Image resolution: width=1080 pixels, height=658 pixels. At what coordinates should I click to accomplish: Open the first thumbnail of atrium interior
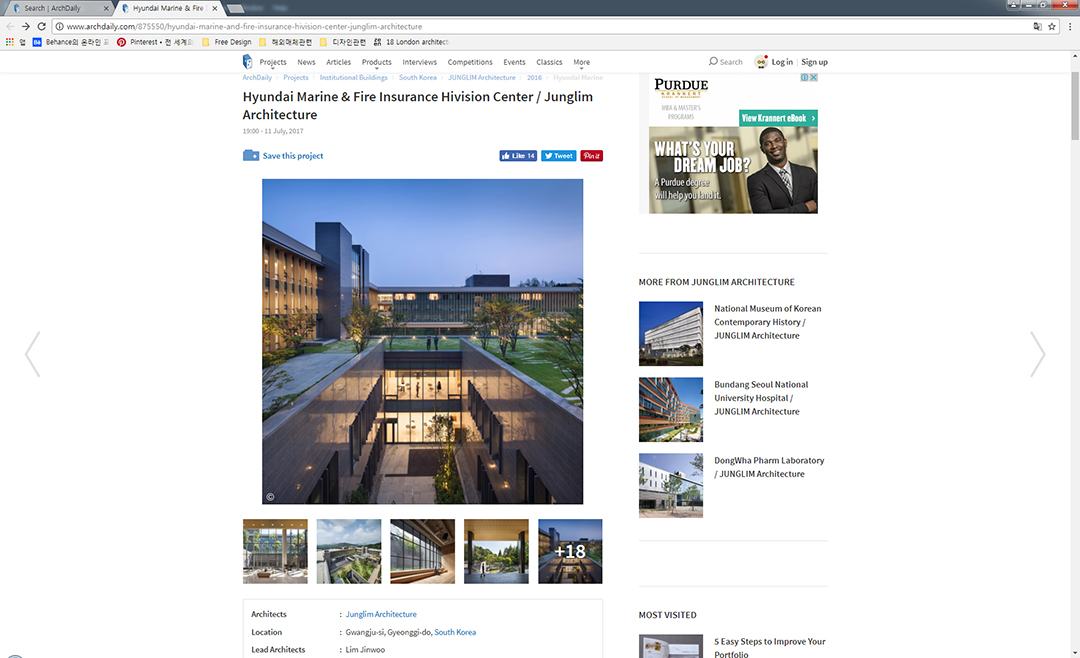(275, 551)
